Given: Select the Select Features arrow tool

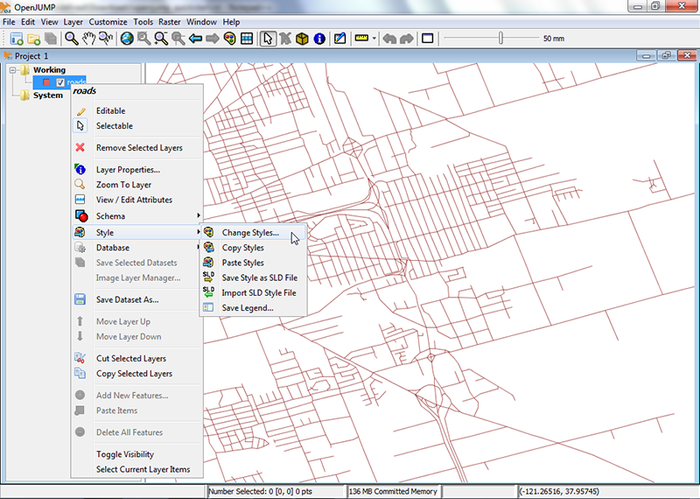Looking at the screenshot, I should pos(268,39).
